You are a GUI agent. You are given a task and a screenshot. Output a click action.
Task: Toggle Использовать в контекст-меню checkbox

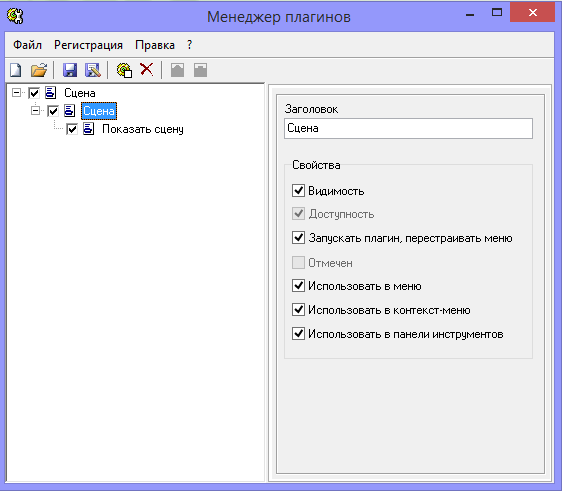(x=298, y=310)
